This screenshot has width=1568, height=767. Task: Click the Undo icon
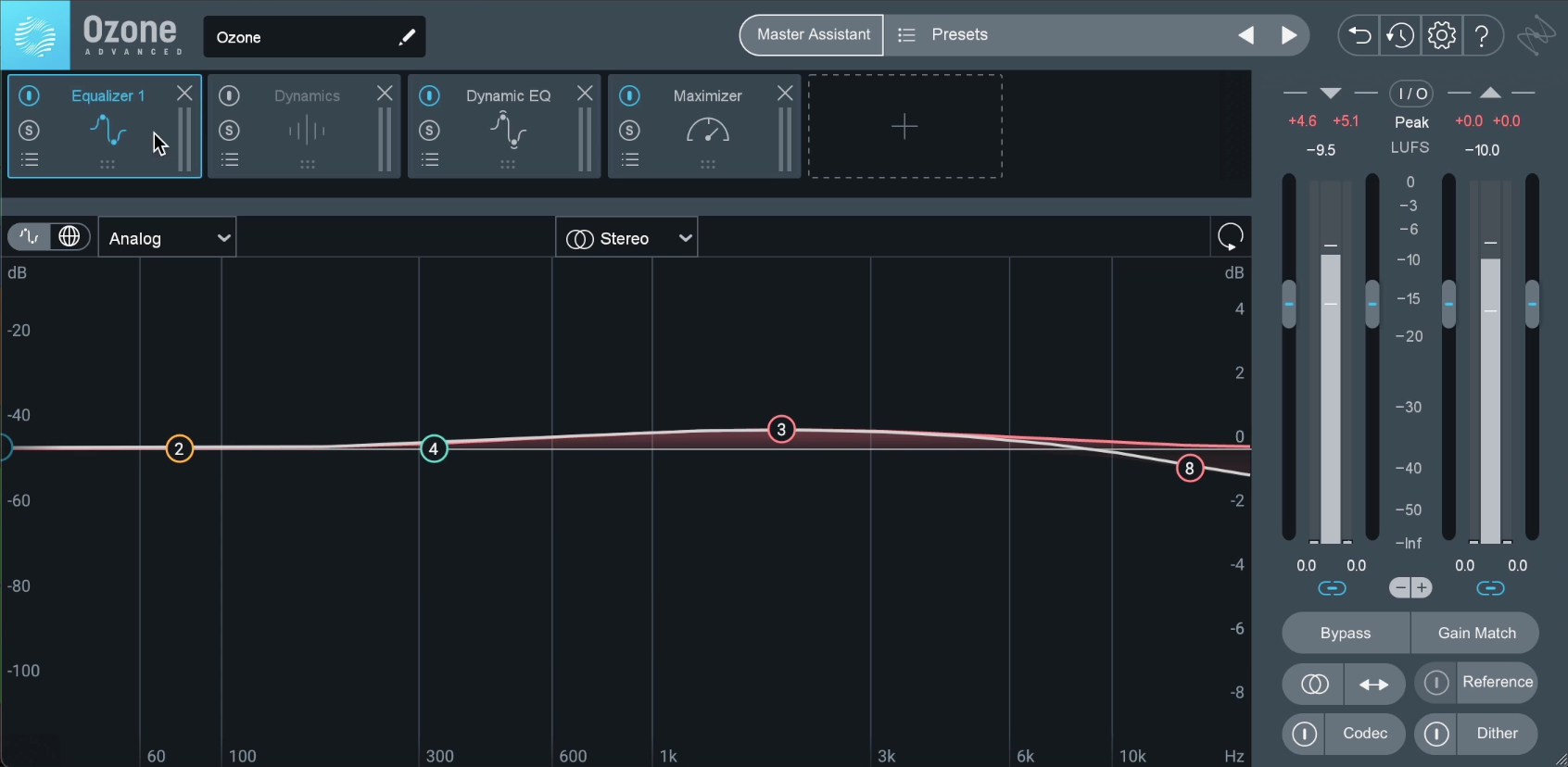click(1359, 36)
